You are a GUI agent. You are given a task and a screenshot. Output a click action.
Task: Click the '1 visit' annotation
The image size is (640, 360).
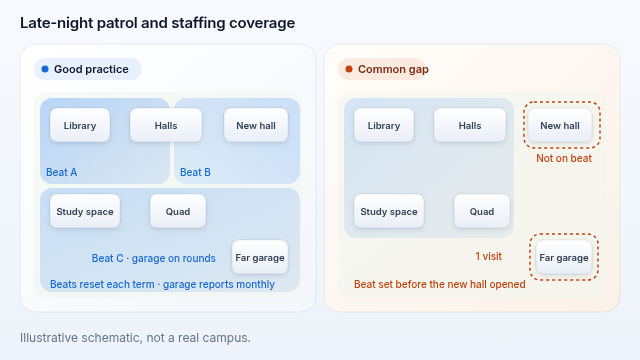(489, 256)
